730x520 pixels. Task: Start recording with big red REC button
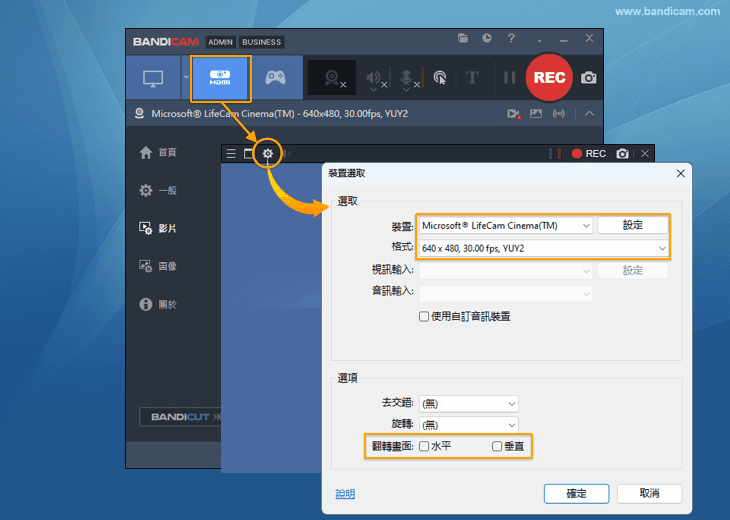(x=549, y=77)
